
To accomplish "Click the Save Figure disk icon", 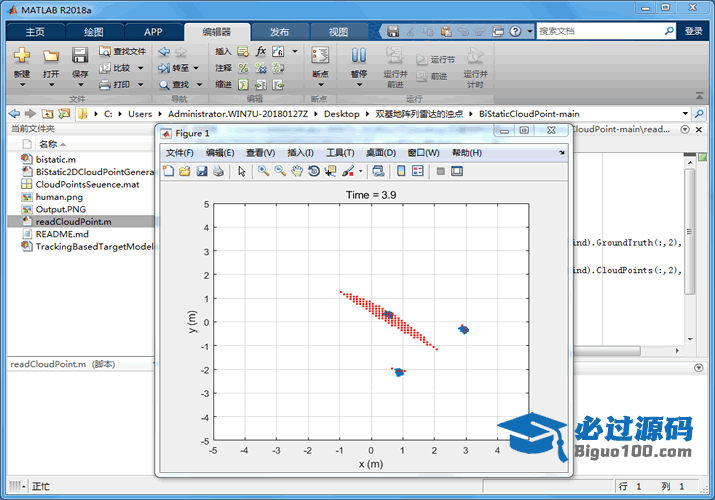I will (x=202, y=171).
